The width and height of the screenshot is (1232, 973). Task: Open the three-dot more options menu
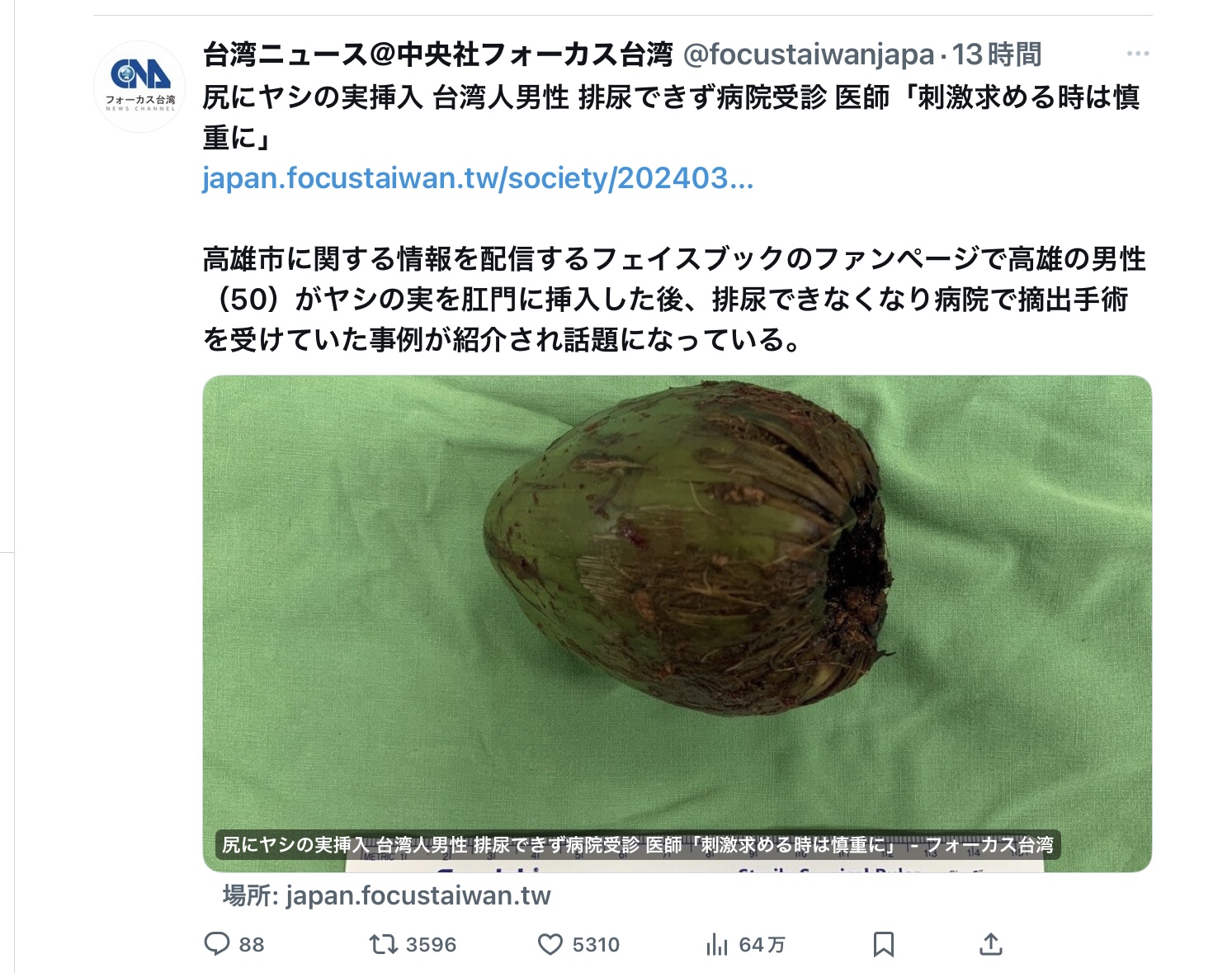click(x=1138, y=54)
